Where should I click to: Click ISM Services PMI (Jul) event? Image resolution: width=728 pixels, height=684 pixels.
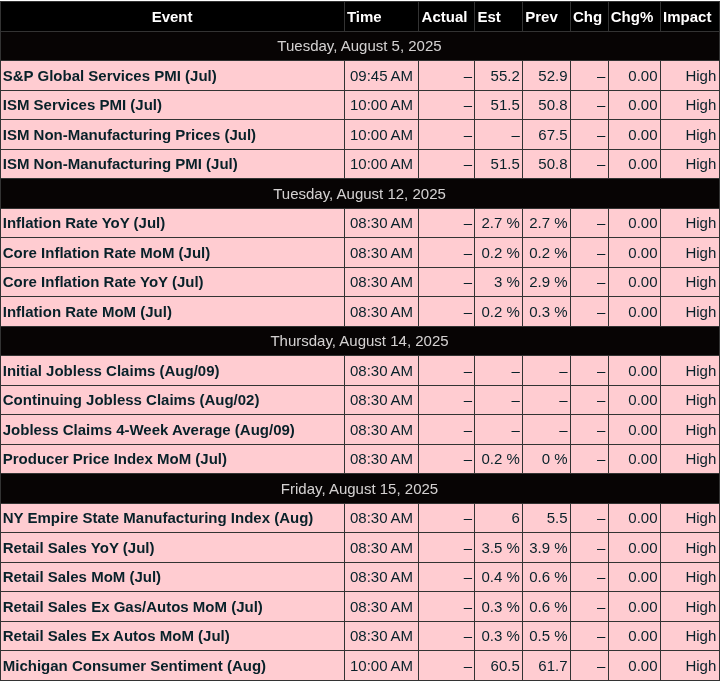[172, 105]
